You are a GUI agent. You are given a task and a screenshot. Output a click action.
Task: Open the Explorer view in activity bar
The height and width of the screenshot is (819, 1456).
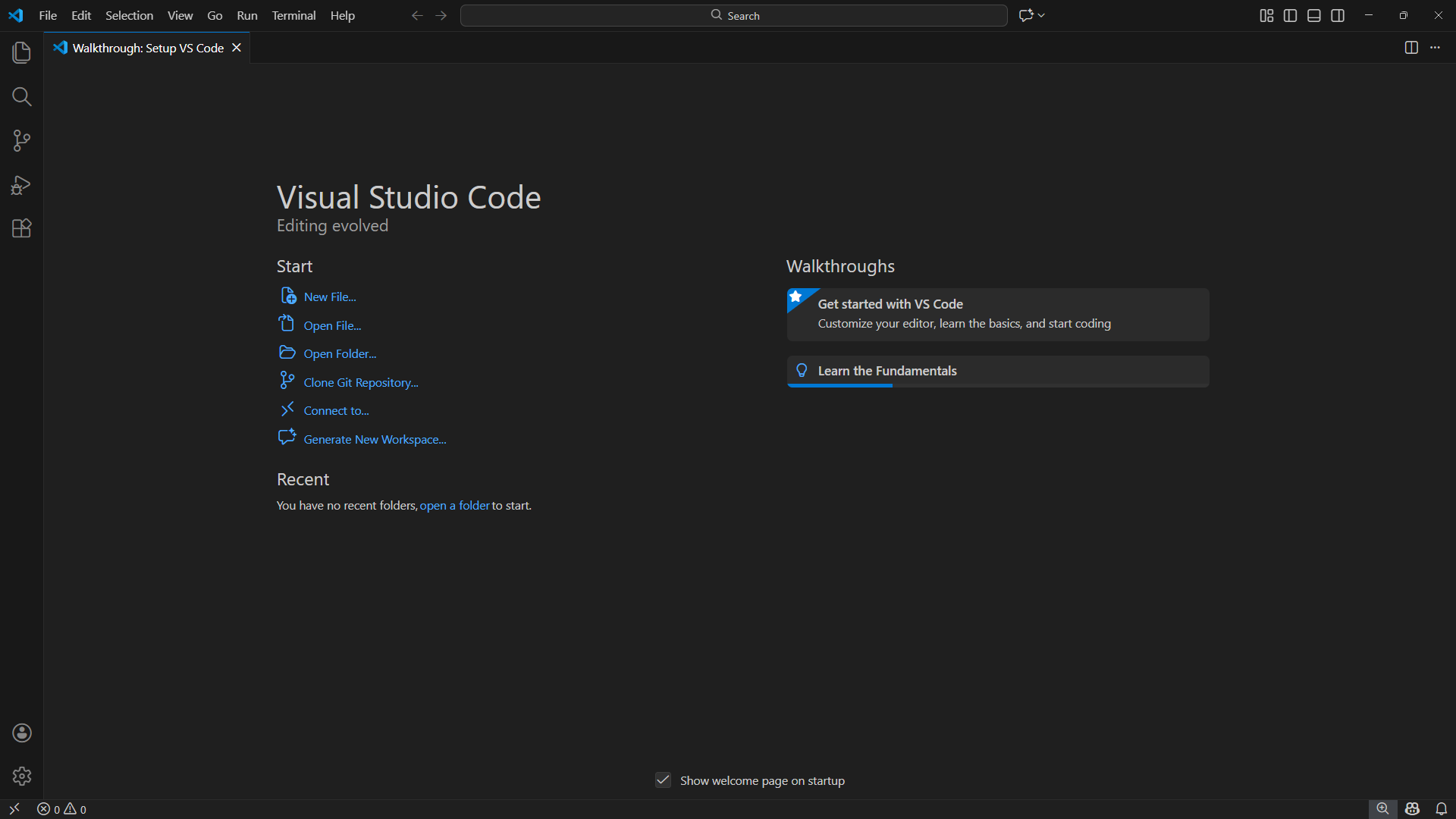coord(21,52)
